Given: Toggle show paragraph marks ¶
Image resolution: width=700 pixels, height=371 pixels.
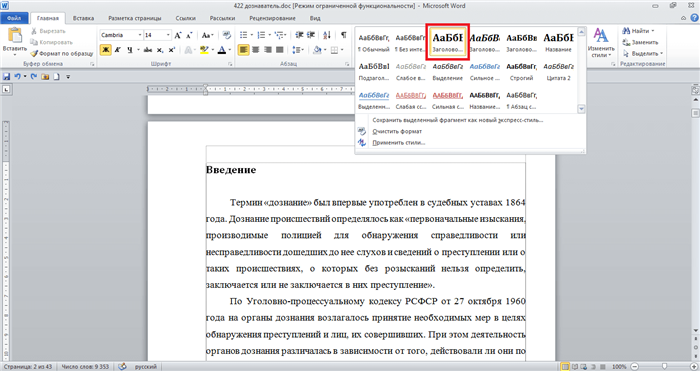Looking at the screenshot, I should pos(343,35).
